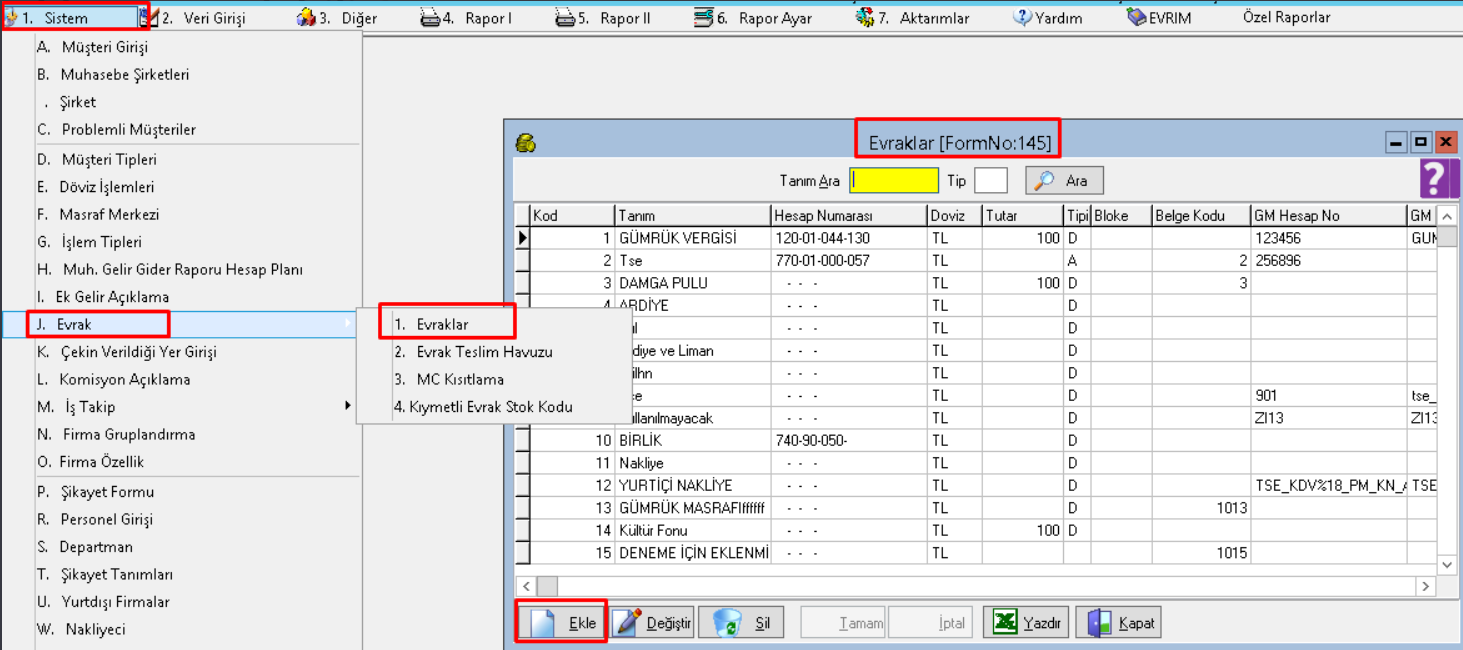1463x650 pixels.
Task: Focus the yellow Tanım Ara search field
Action: [x=894, y=180]
